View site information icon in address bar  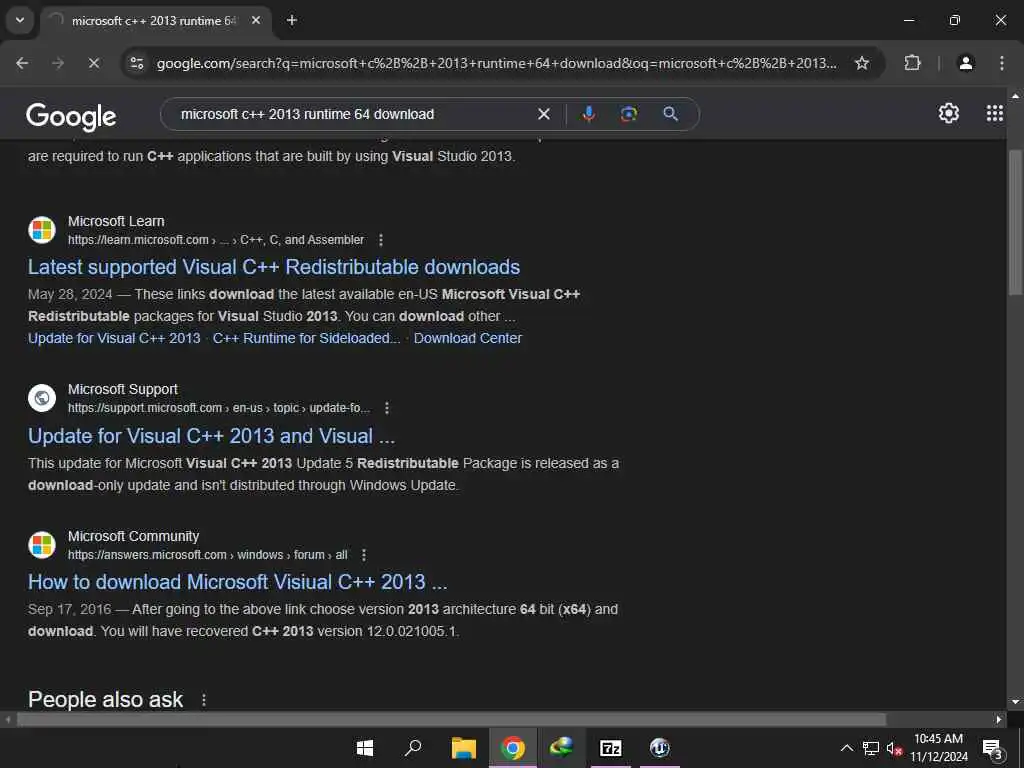(136, 63)
